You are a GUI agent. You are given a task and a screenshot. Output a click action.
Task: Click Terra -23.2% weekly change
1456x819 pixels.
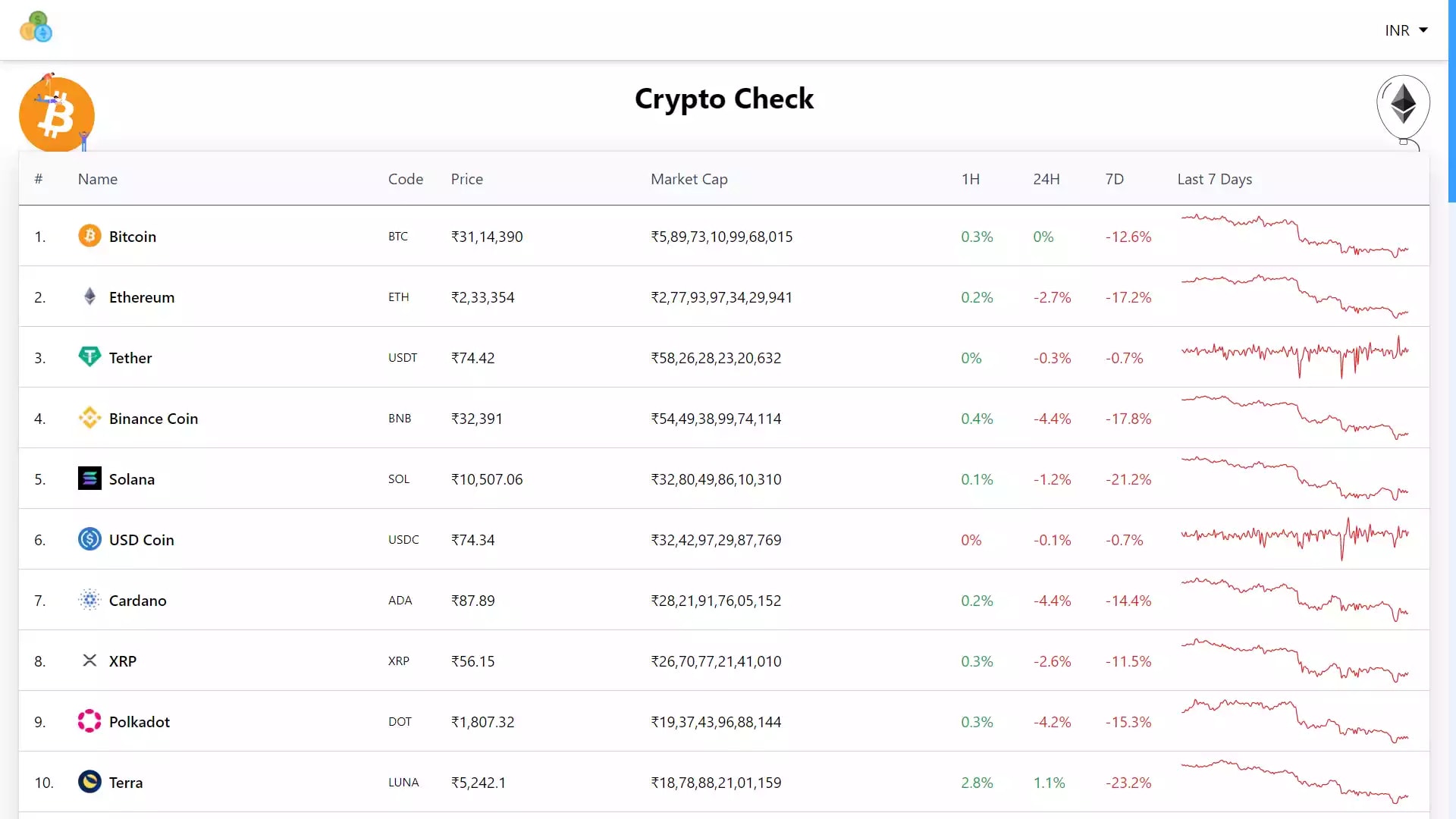1127,782
